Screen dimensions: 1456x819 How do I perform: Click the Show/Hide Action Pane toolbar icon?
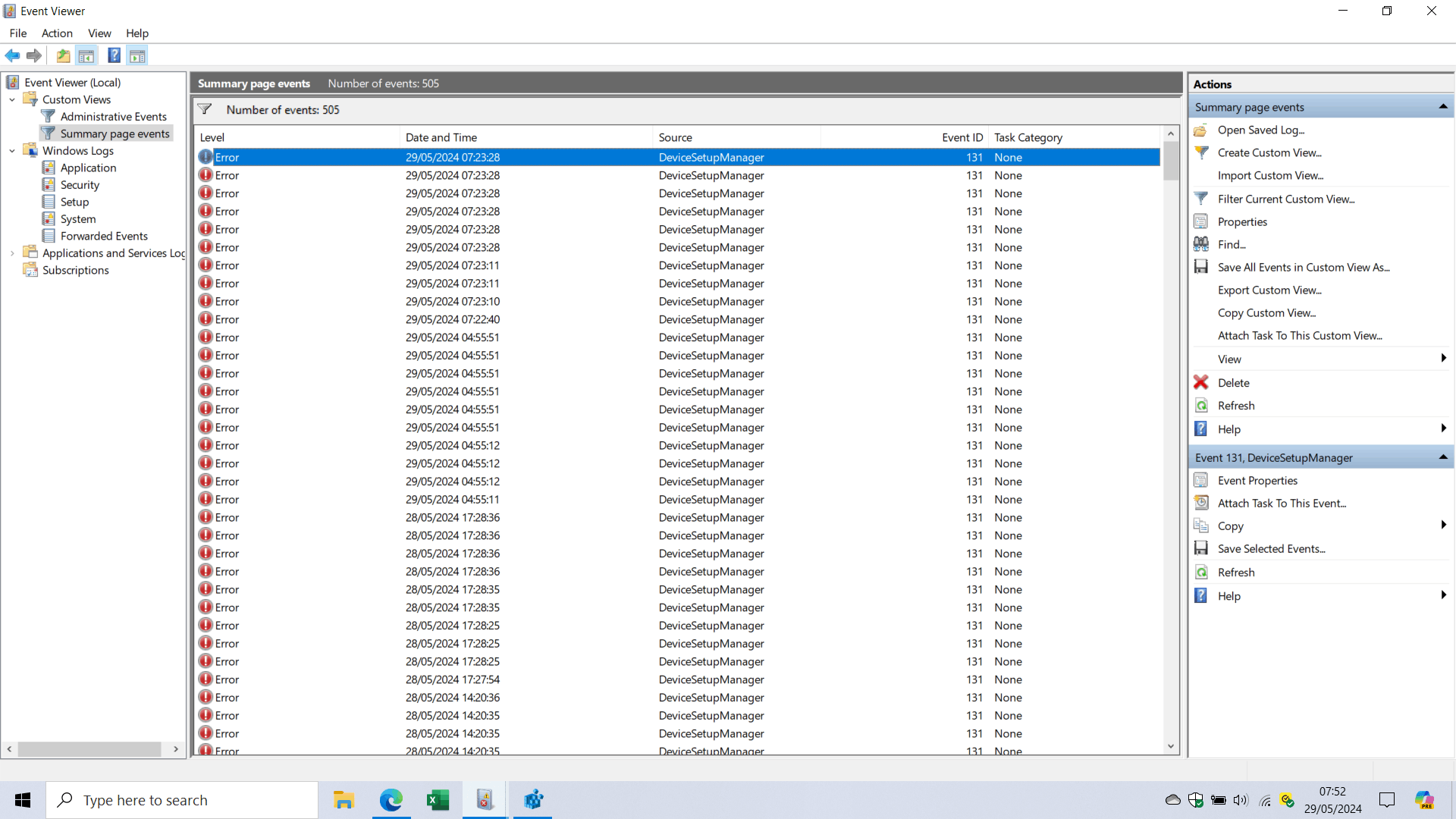pos(137,55)
